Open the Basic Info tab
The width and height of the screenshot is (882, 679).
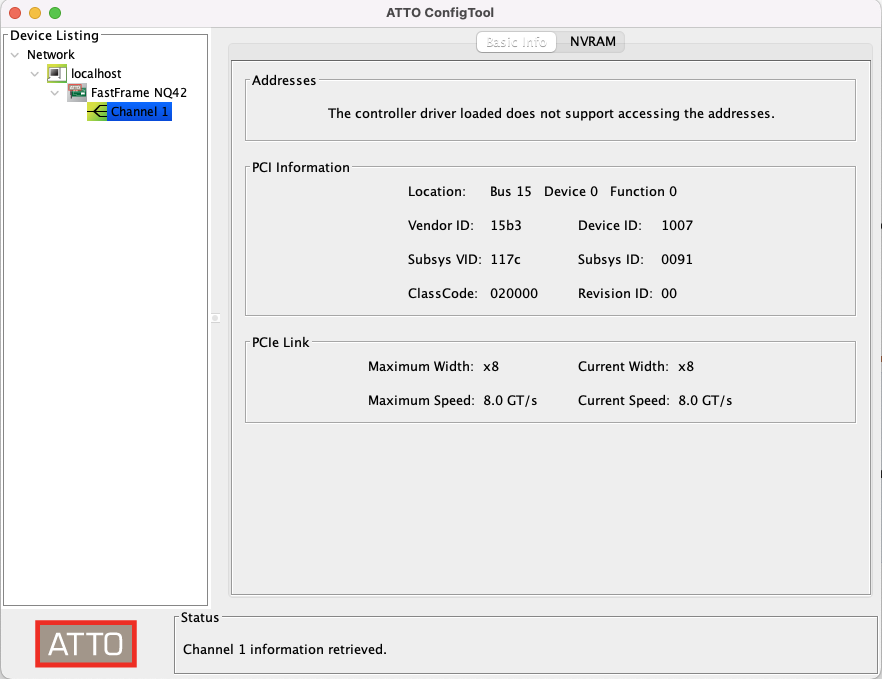point(516,42)
